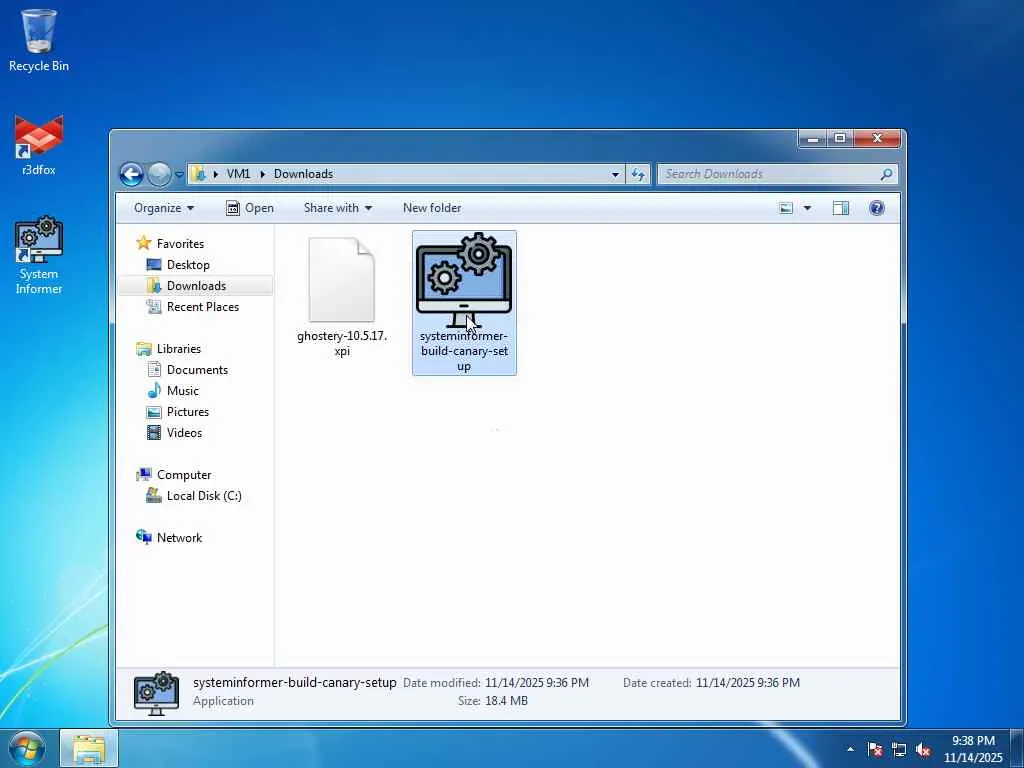Screen dimensions: 1024x768
Task: Refresh the Downloads folder view
Action: 637,174
